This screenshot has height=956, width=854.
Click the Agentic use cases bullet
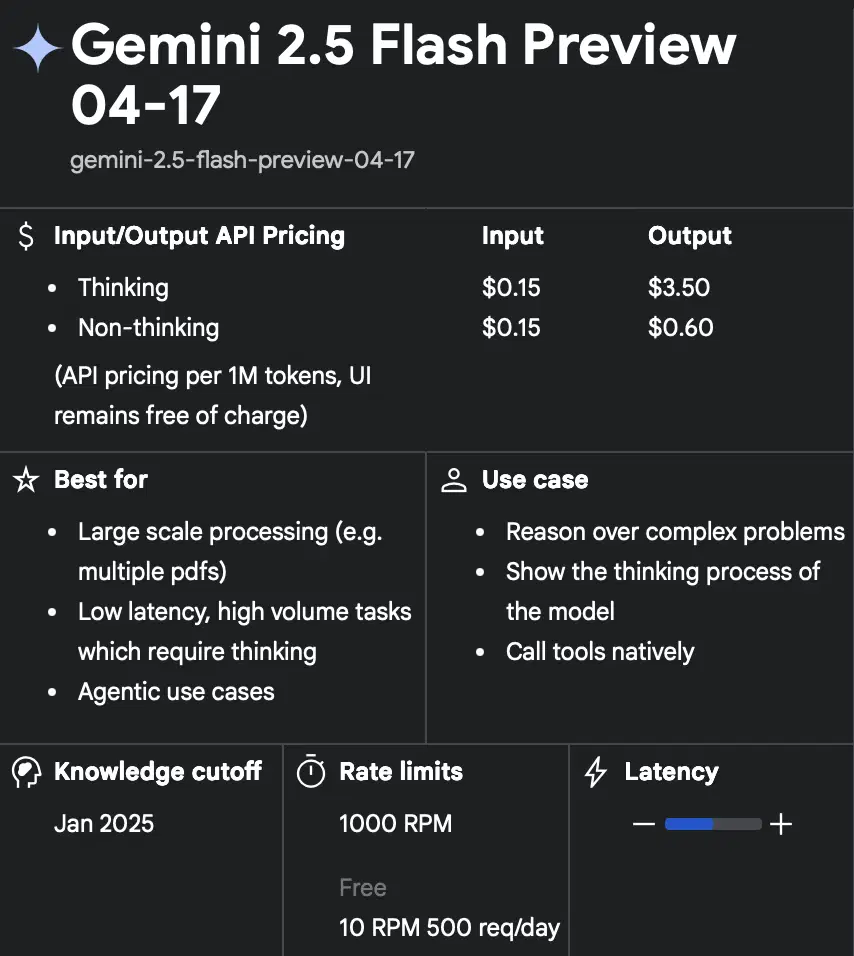[176, 692]
